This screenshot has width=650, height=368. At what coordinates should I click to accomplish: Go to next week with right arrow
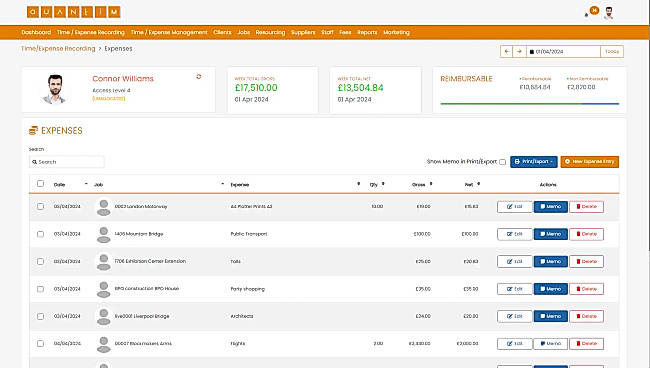[x=519, y=51]
